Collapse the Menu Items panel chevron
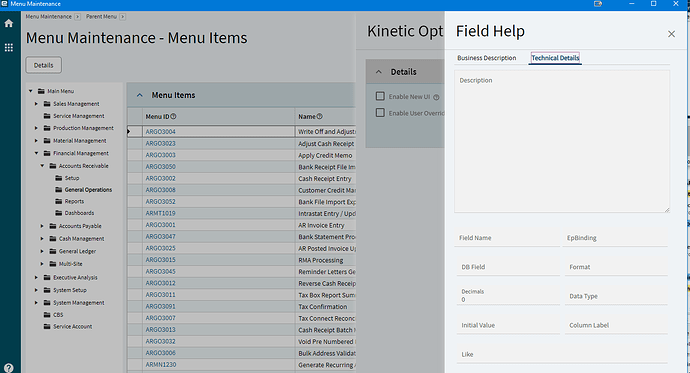Screen dimensions: 690x373 click(139, 95)
